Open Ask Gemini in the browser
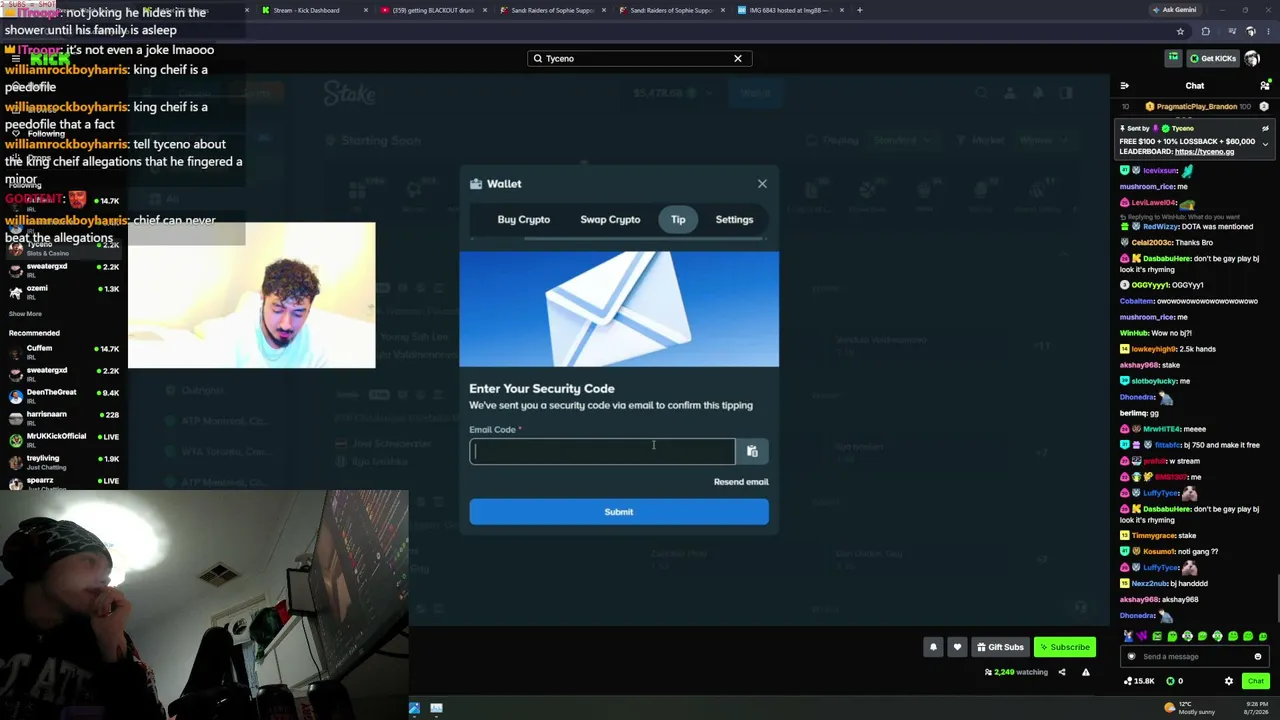The image size is (1280, 720). click(x=1174, y=10)
